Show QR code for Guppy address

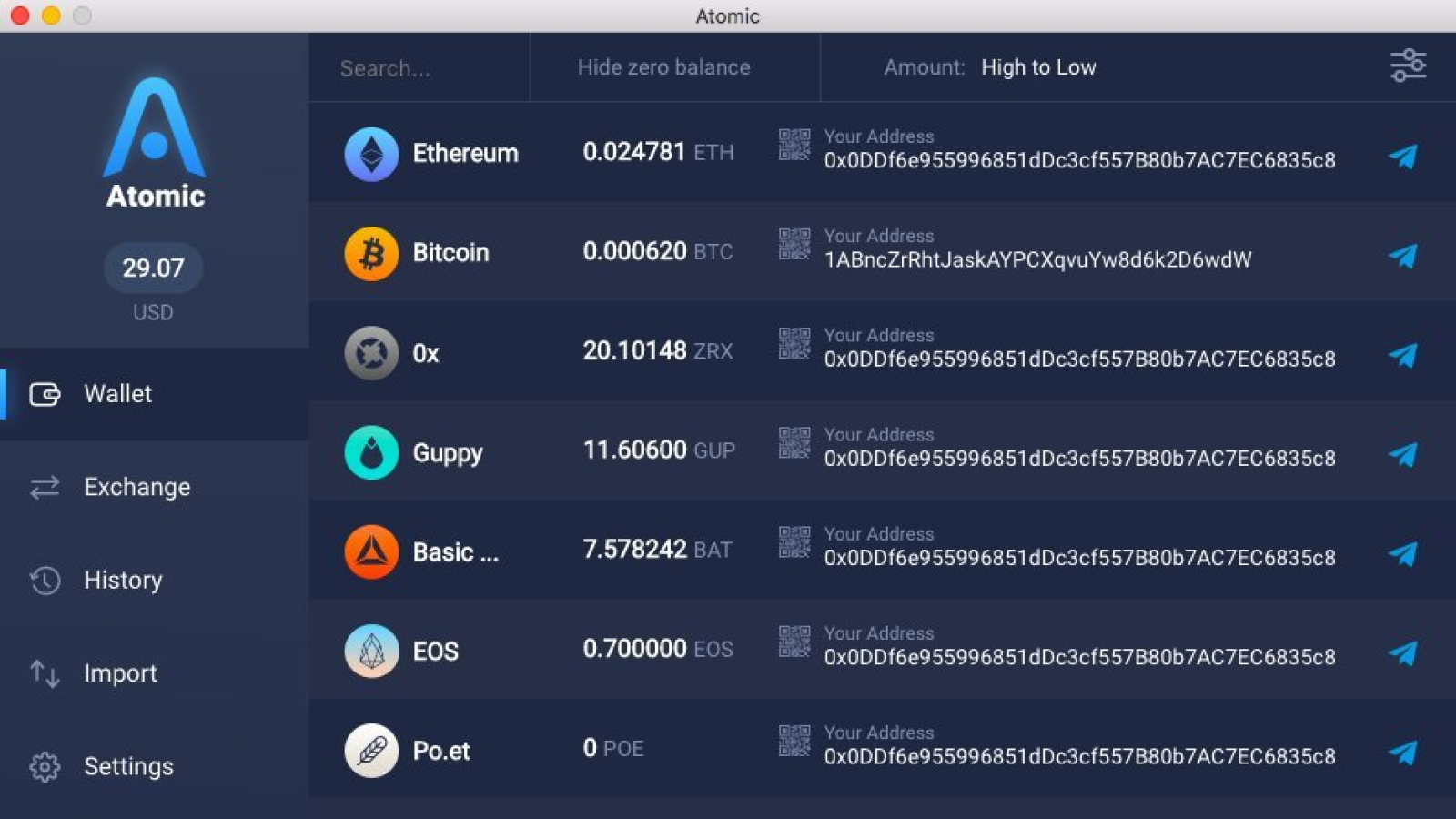pyautogui.click(x=794, y=442)
